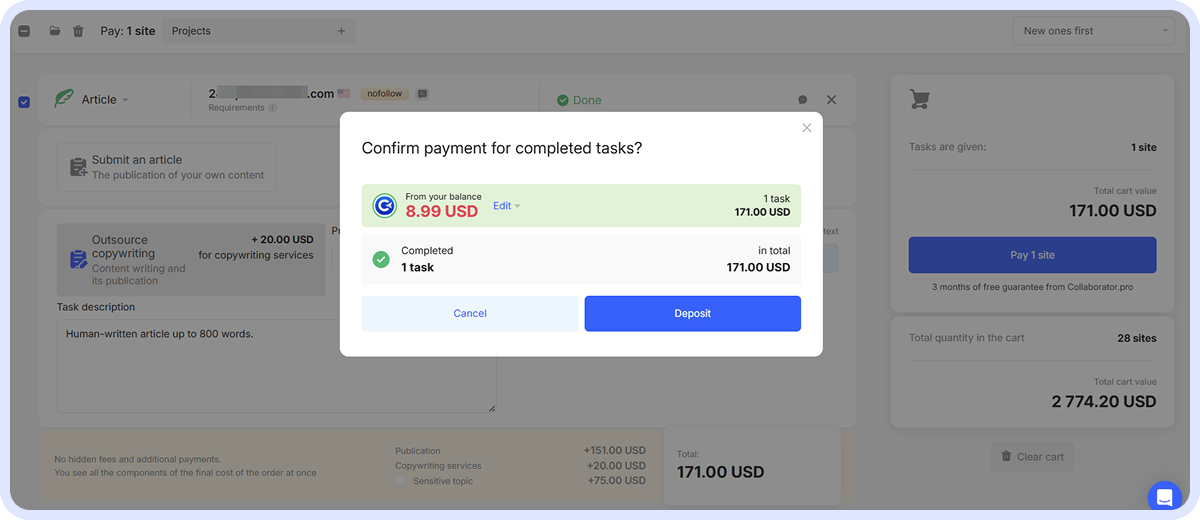Click the Collaborator balance logo icon

[384, 205]
